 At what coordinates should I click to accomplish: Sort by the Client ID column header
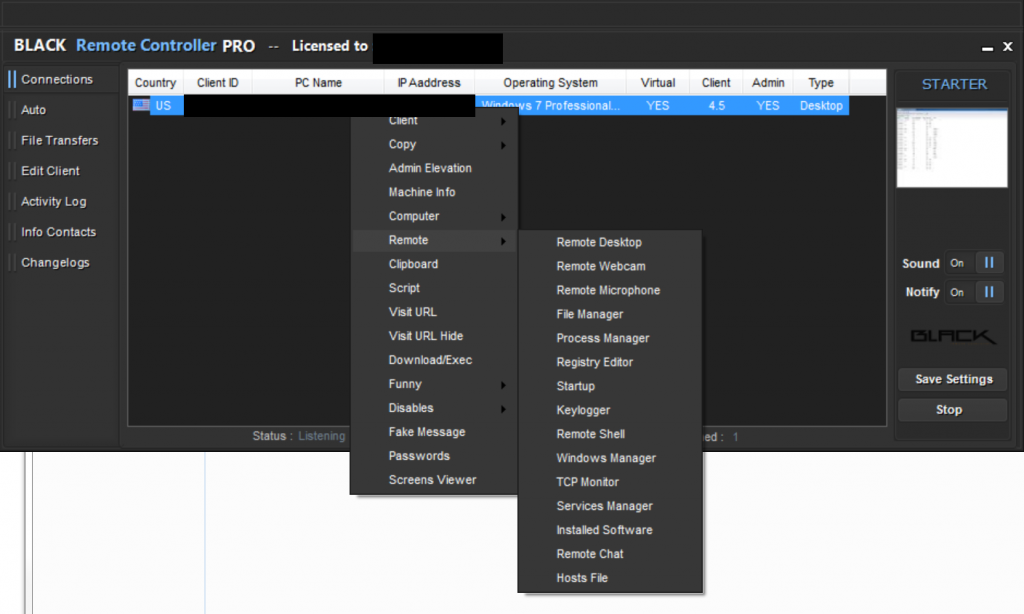pyautogui.click(x=217, y=83)
